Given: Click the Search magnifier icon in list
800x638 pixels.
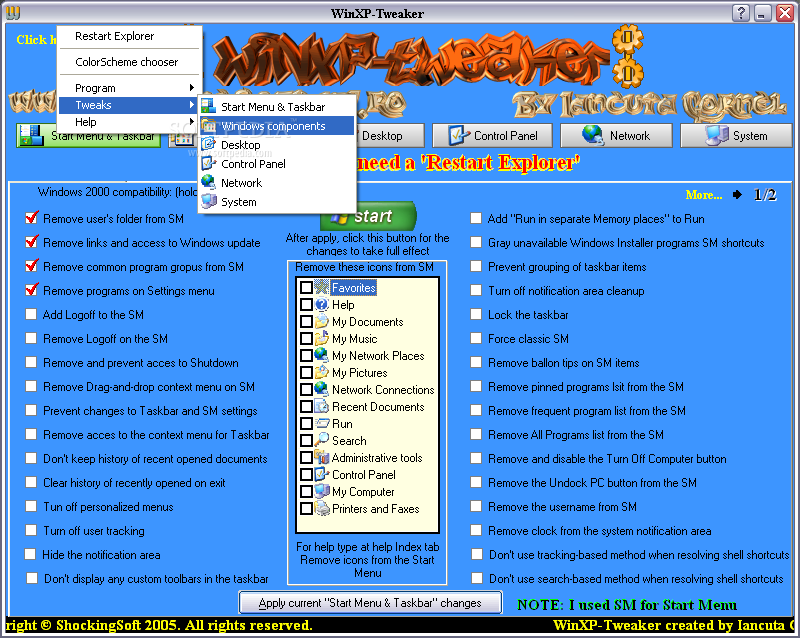Looking at the screenshot, I should pyautogui.click(x=321, y=440).
